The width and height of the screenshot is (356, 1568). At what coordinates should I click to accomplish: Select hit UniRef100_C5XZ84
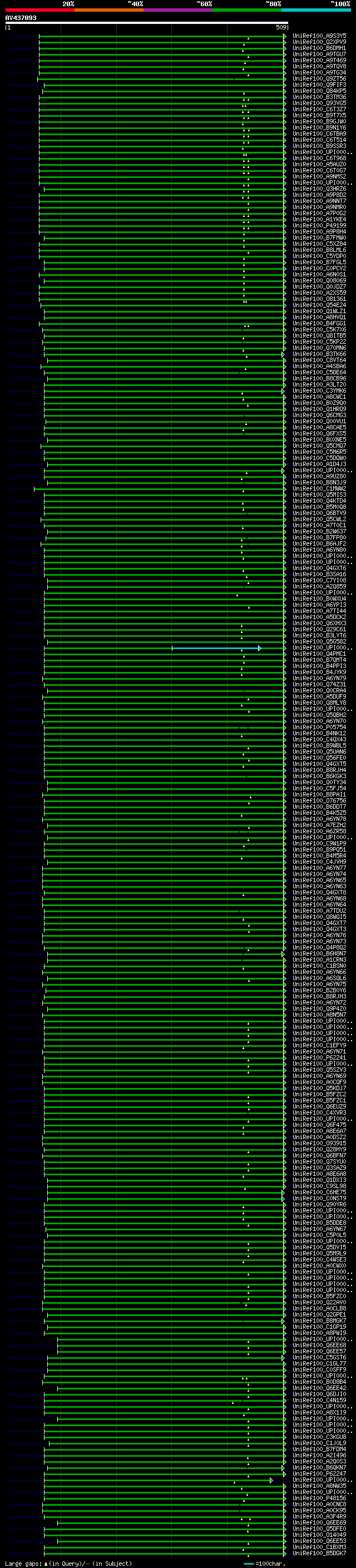tap(319, 244)
